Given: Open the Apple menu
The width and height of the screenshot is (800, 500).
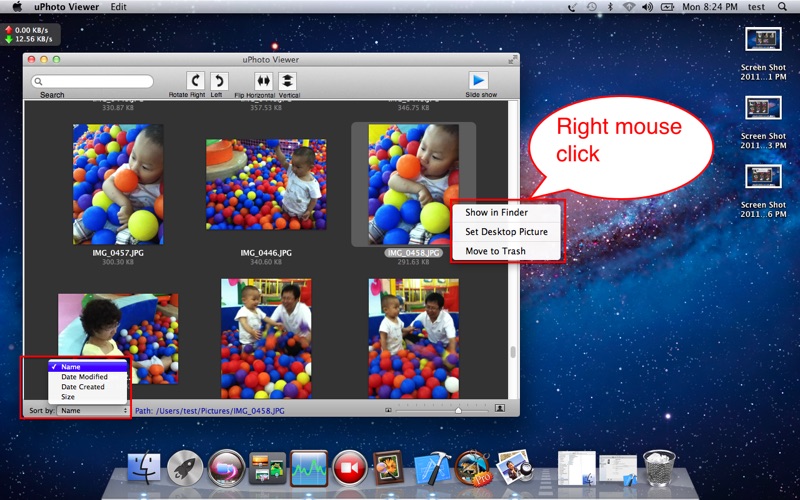Looking at the screenshot, I should click(x=17, y=7).
